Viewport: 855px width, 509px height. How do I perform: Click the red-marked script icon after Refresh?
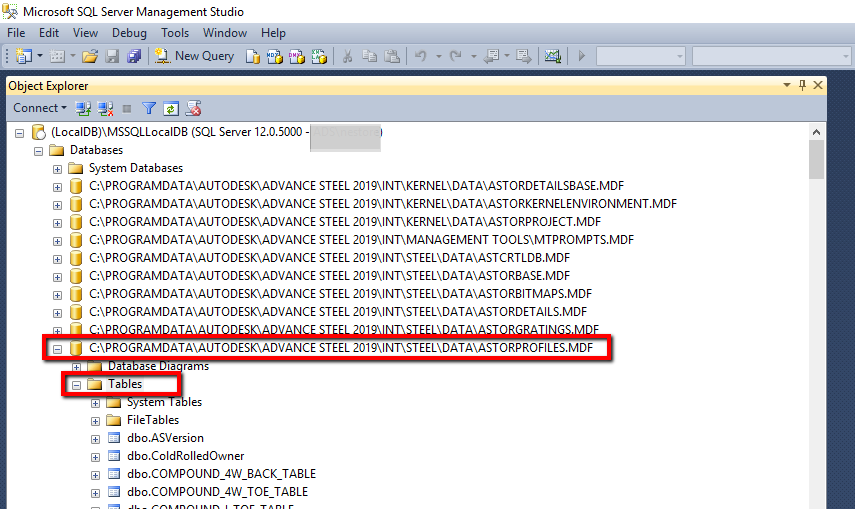(x=193, y=109)
